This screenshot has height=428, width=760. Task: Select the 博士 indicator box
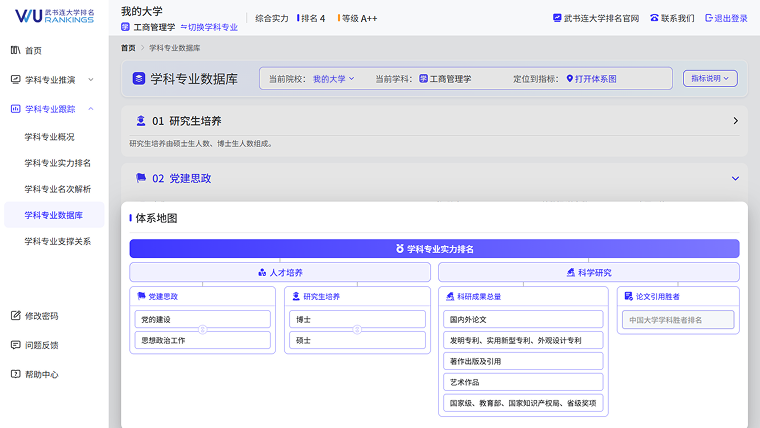[357, 319]
